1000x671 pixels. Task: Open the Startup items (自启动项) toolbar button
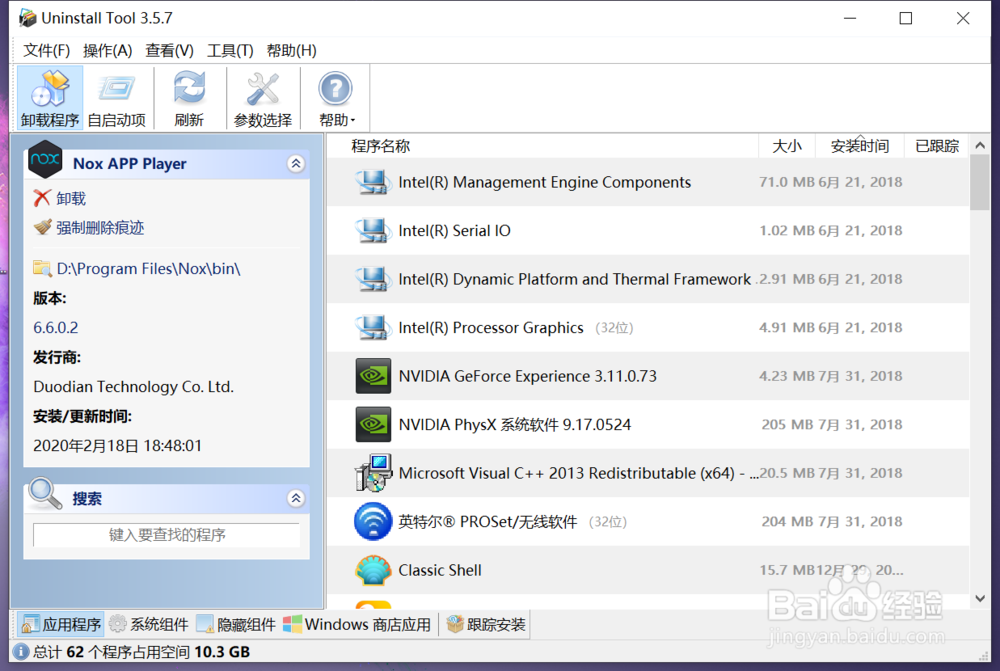click(x=117, y=98)
